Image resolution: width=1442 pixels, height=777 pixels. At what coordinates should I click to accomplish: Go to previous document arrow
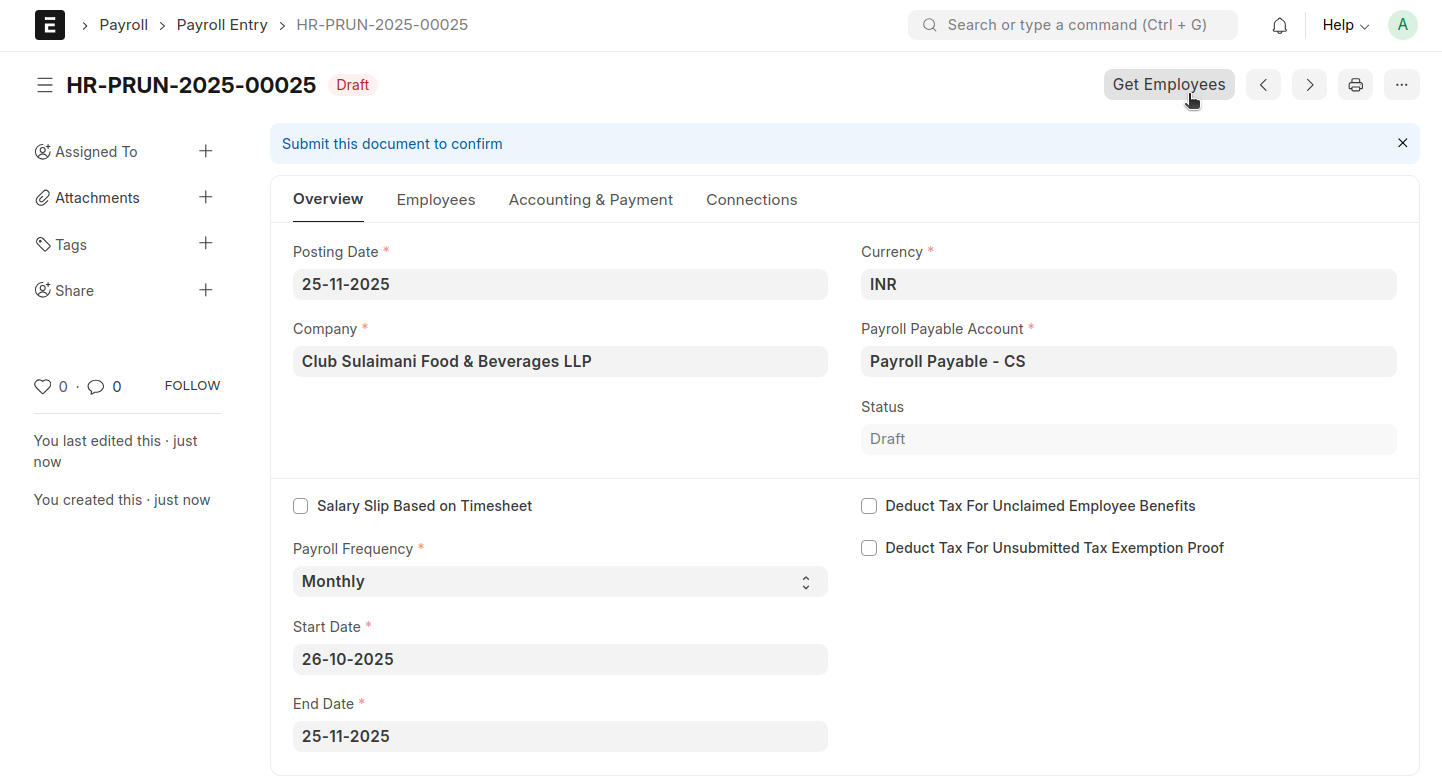(1263, 85)
